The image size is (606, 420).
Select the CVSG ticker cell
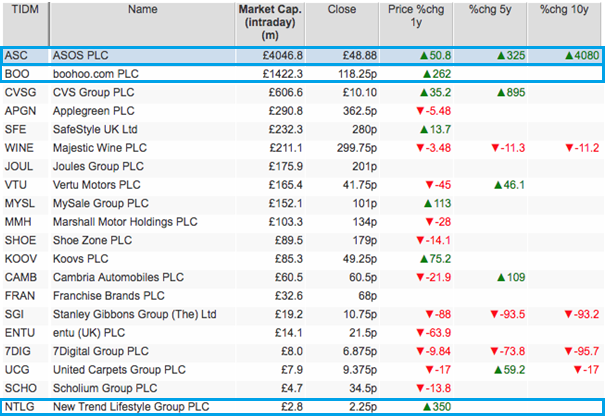click(x=20, y=93)
